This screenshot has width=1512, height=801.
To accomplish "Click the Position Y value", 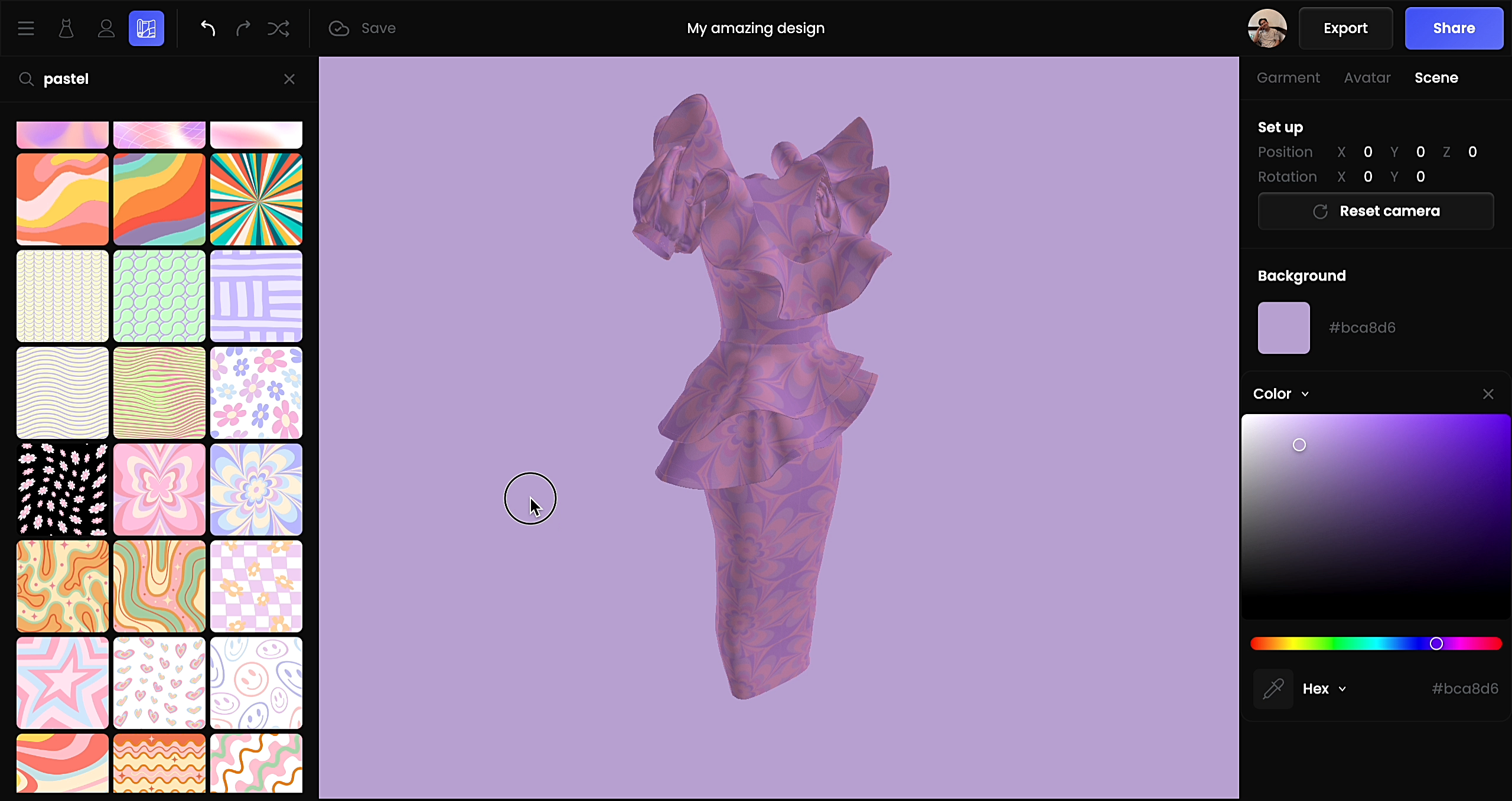I will pyautogui.click(x=1420, y=152).
